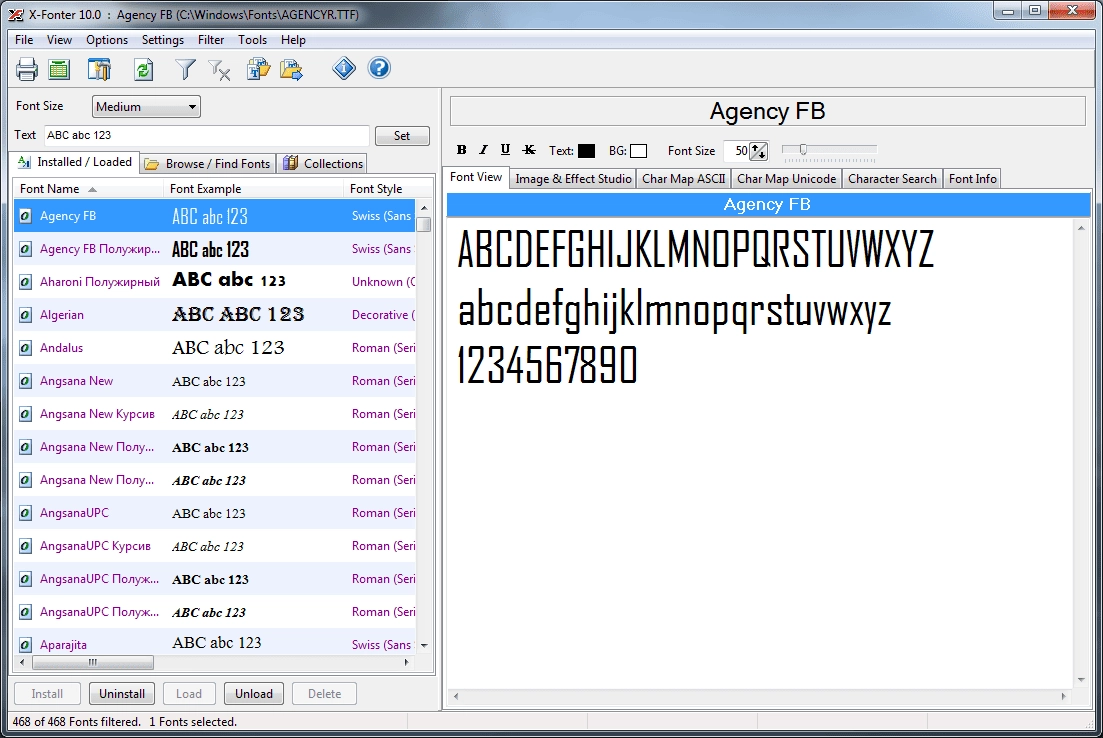Open the Char Map ASCII tab

coord(683,179)
